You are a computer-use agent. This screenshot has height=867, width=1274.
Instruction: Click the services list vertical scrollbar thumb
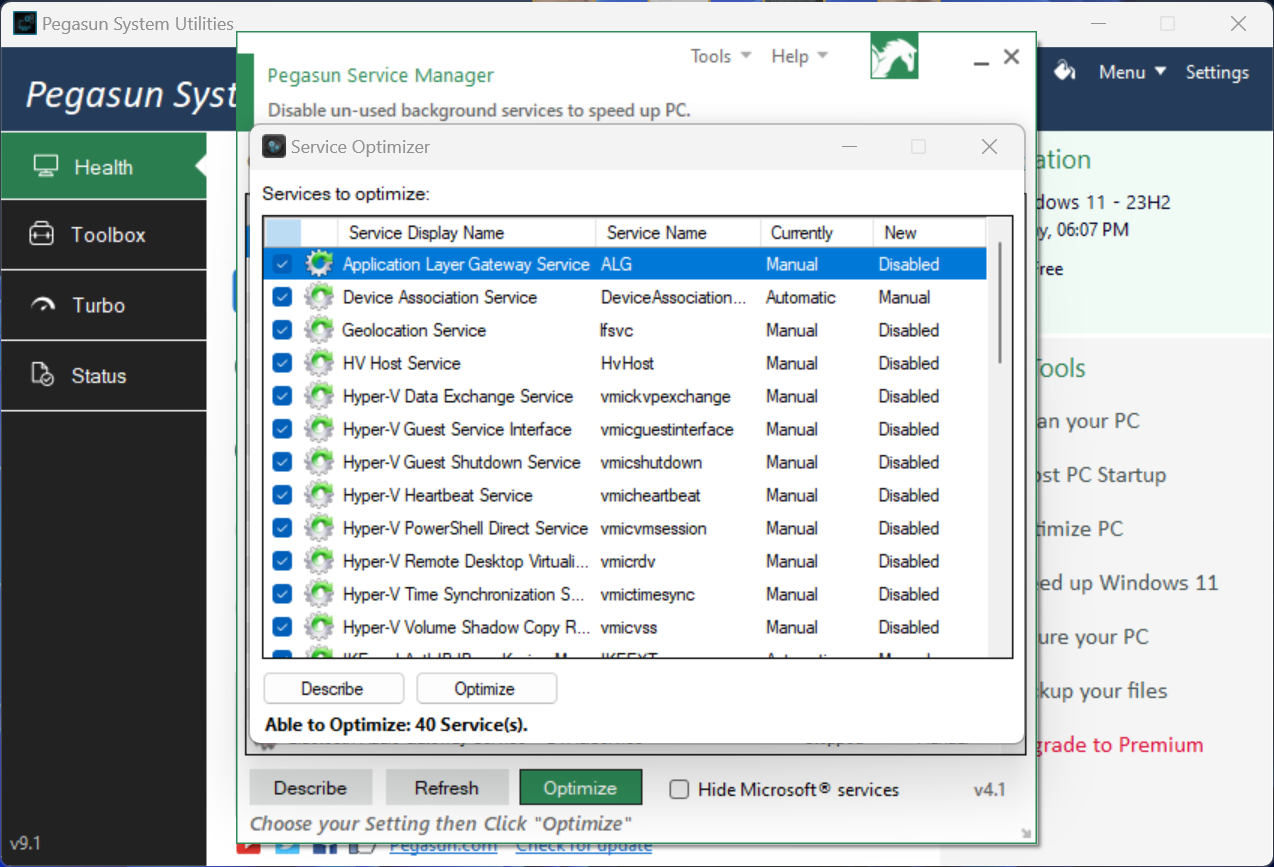pyautogui.click(x=999, y=302)
